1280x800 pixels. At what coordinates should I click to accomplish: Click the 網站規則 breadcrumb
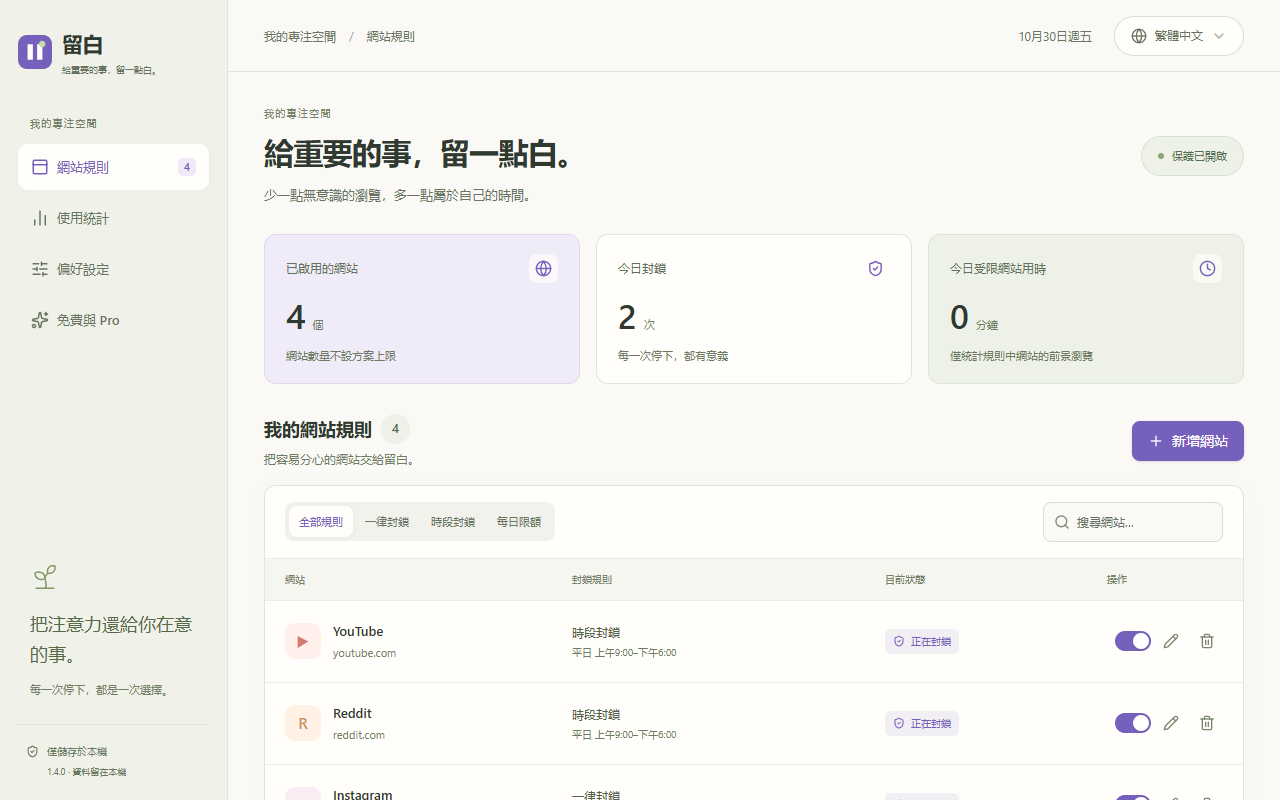coord(391,37)
